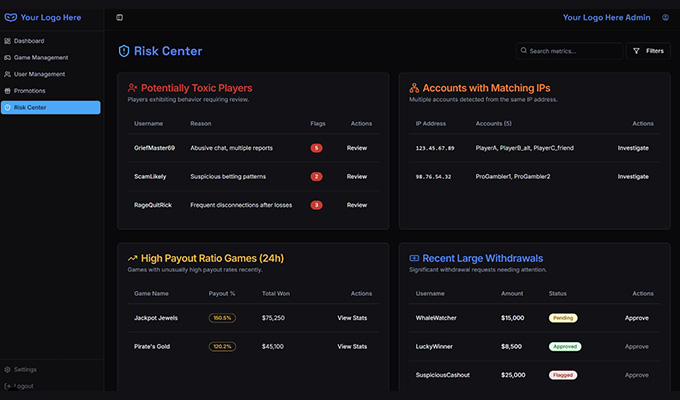Click the High Payout Ratio trend icon
This screenshot has width=680, height=400.
pos(132,258)
